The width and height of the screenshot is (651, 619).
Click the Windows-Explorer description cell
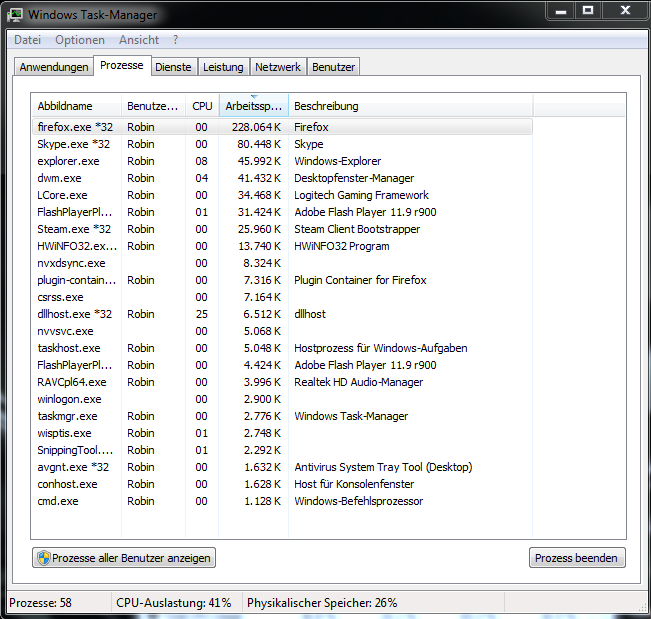[x=338, y=161]
